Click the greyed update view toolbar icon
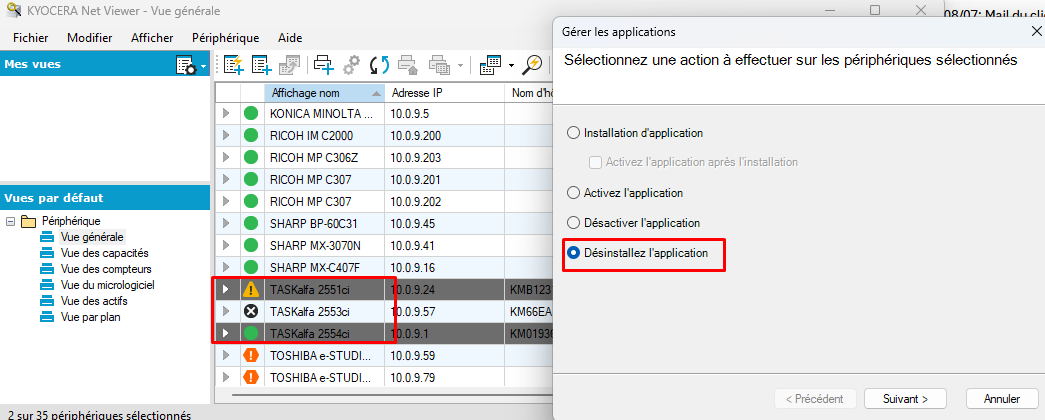The width and height of the screenshot is (1045, 420). pyautogui.click(x=289, y=65)
